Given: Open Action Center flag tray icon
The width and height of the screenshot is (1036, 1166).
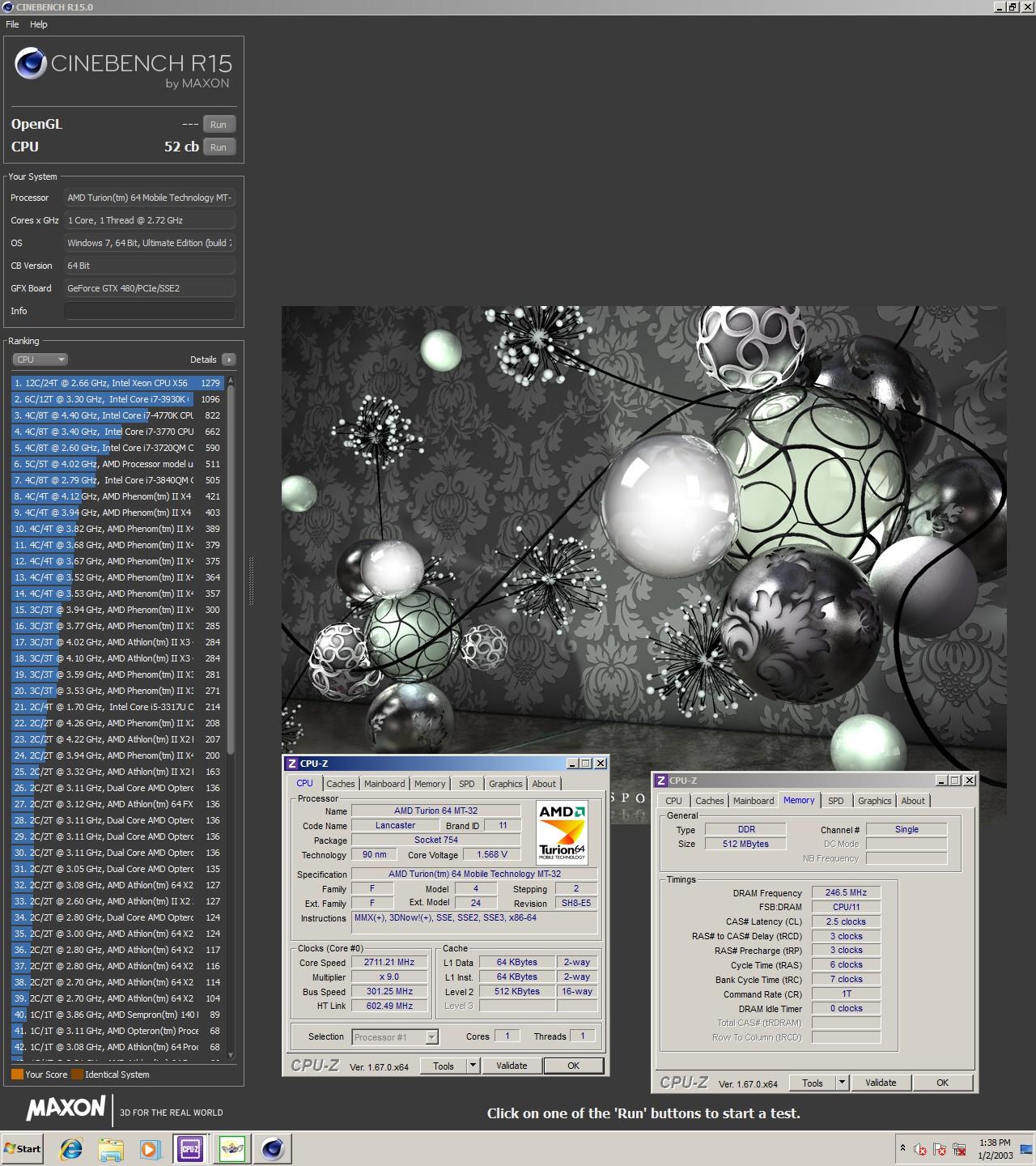Looking at the screenshot, I should [940, 1149].
